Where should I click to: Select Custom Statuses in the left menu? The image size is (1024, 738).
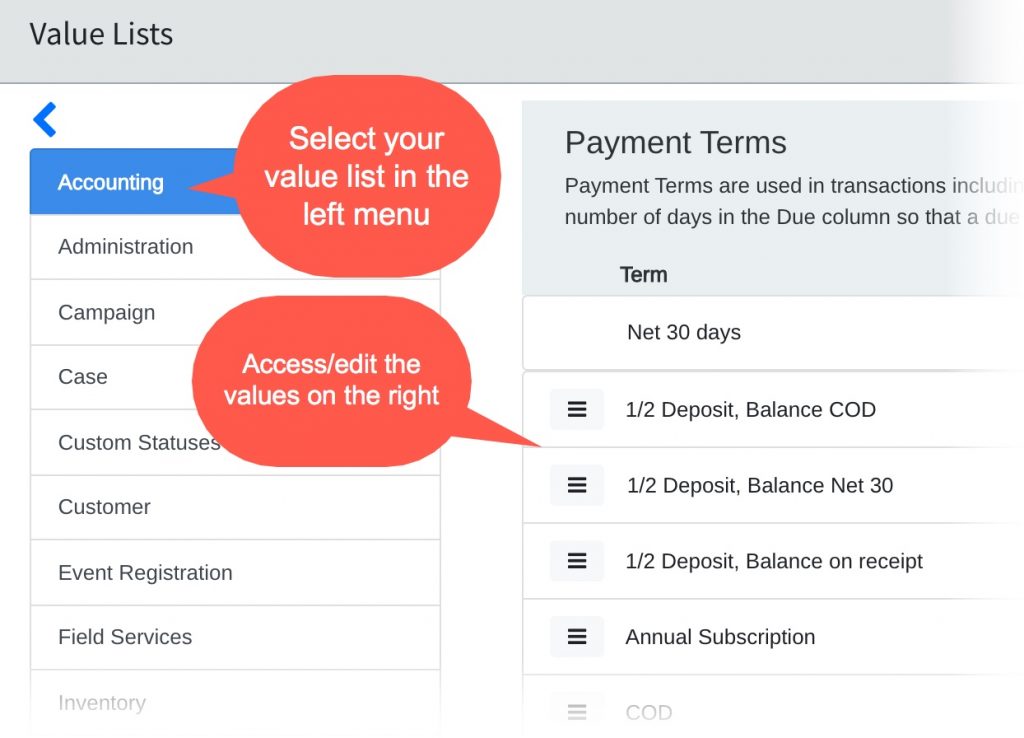pyautogui.click(x=138, y=442)
